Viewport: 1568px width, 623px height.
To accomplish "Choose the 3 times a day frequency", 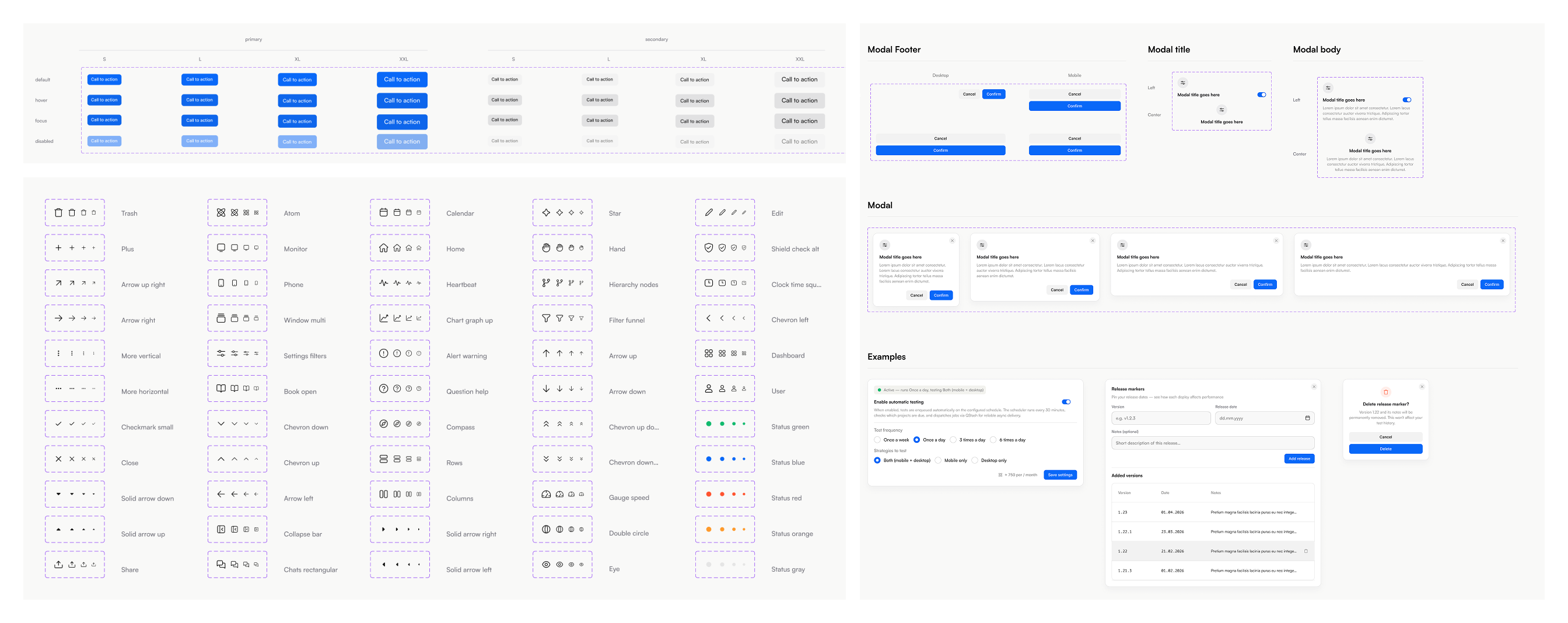I will [953, 440].
